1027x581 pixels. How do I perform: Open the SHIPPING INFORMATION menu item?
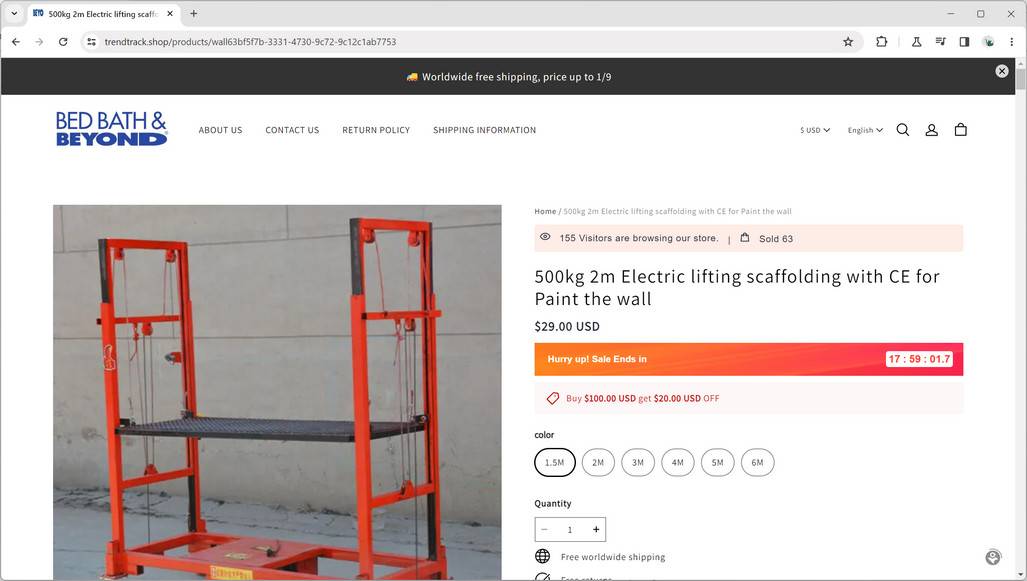click(x=484, y=130)
